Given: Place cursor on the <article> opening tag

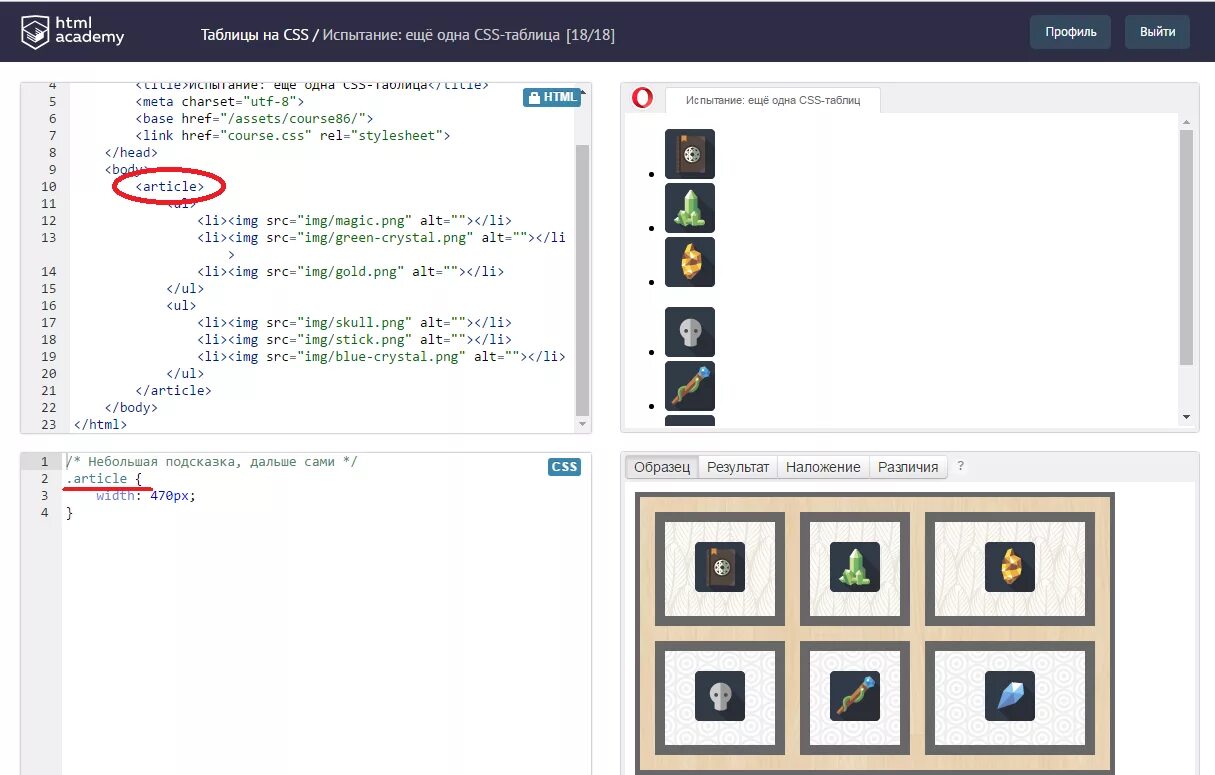Looking at the screenshot, I should 170,187.
